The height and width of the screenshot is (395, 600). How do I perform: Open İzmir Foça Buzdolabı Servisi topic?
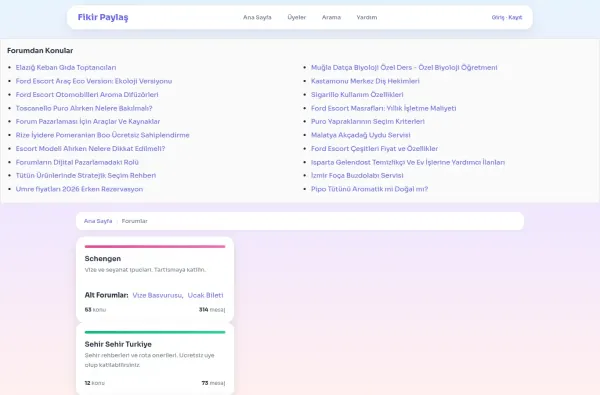[x=357, y=175]
